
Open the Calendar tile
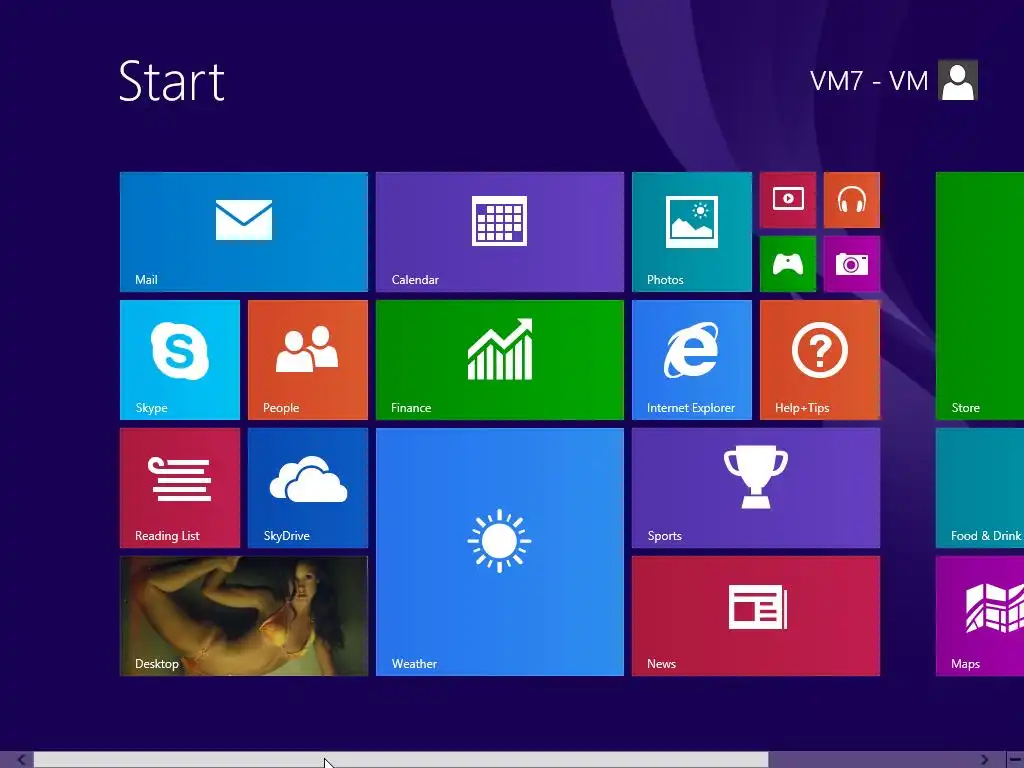point(500,232)
